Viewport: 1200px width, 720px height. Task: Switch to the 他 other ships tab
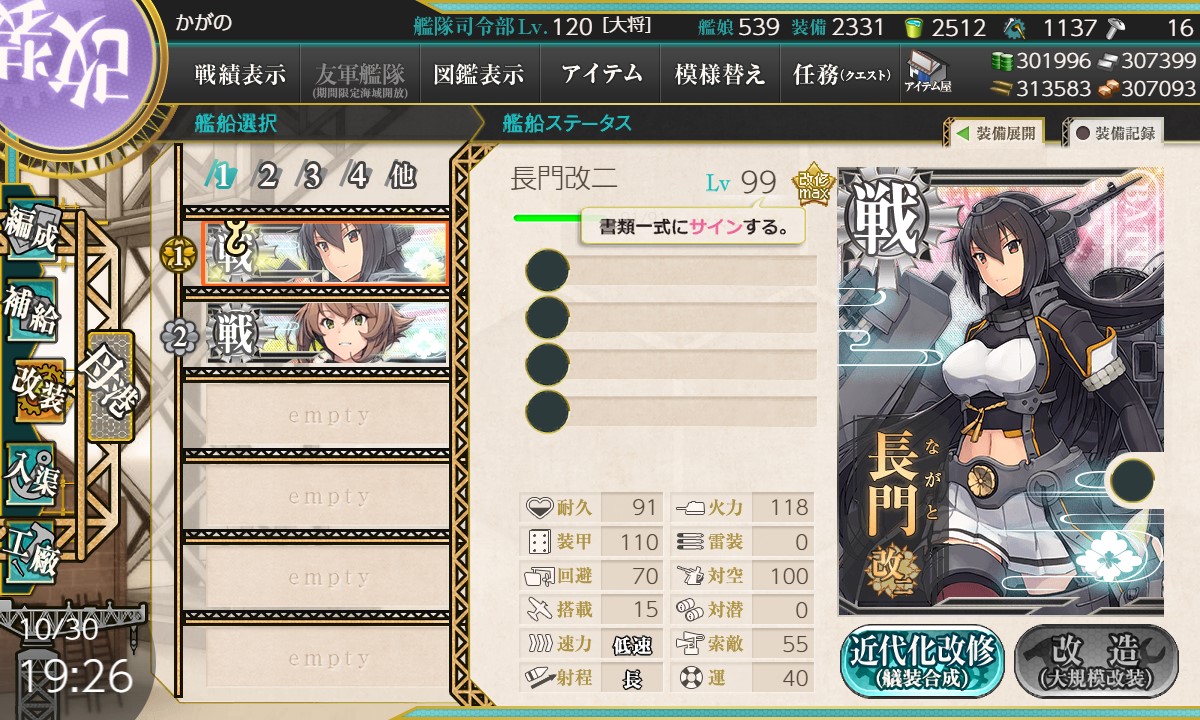401,177
